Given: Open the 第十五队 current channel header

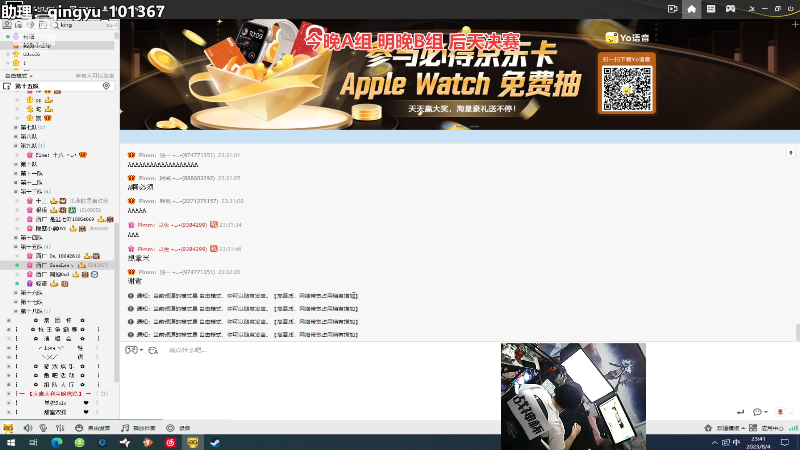Looking at the screenshot, I should pos(58,86).
